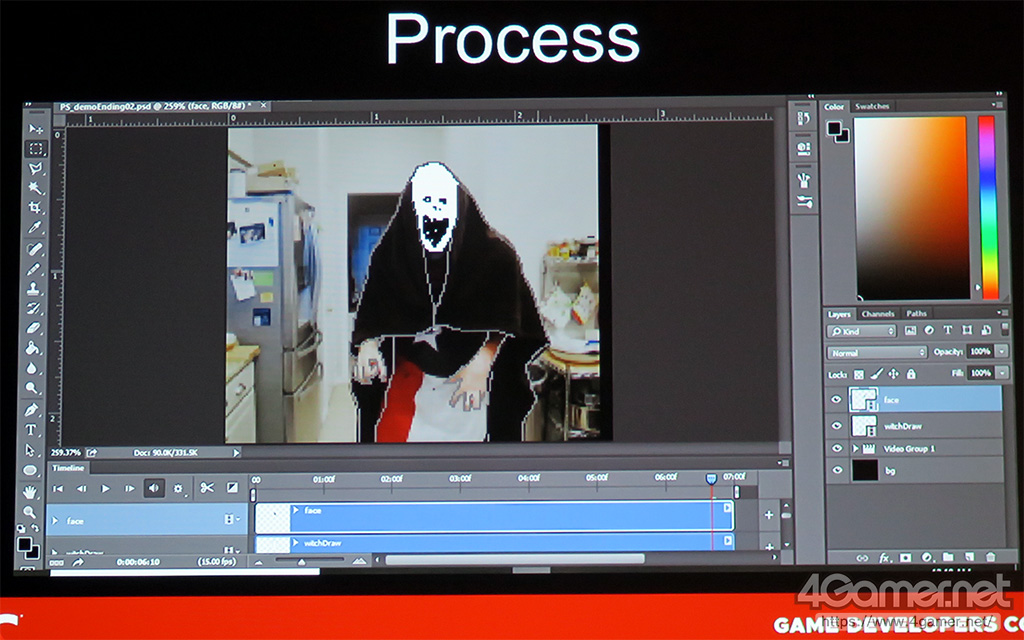Select the Timeline panel tab
The width and height of the screenshot is (1024, 640).
68,468
